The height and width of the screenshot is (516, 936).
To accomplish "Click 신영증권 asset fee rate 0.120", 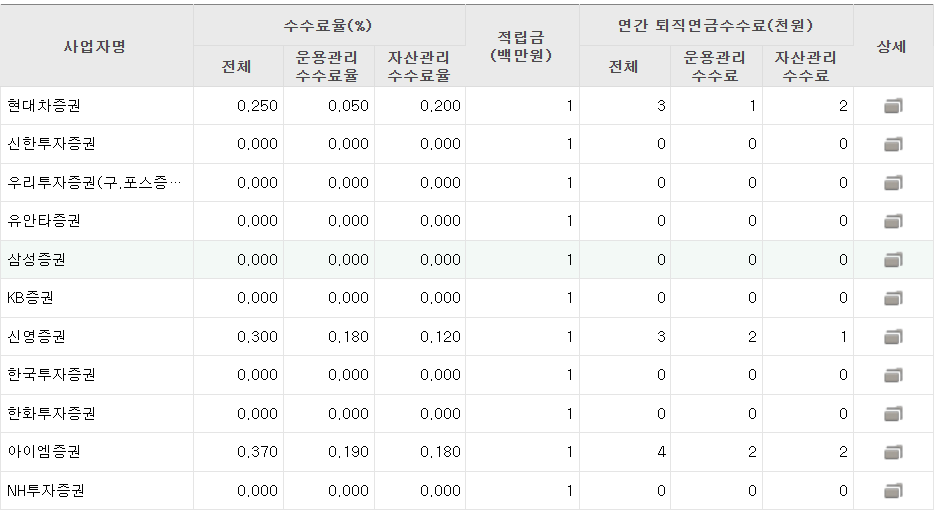I will click(x=441, y=337).
